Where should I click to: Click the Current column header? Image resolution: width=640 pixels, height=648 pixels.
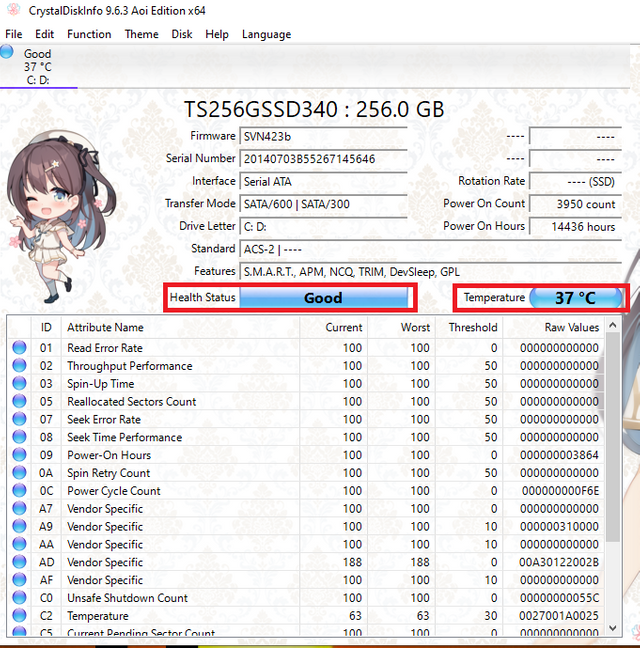pyautogui.click(x=333, y=327)
